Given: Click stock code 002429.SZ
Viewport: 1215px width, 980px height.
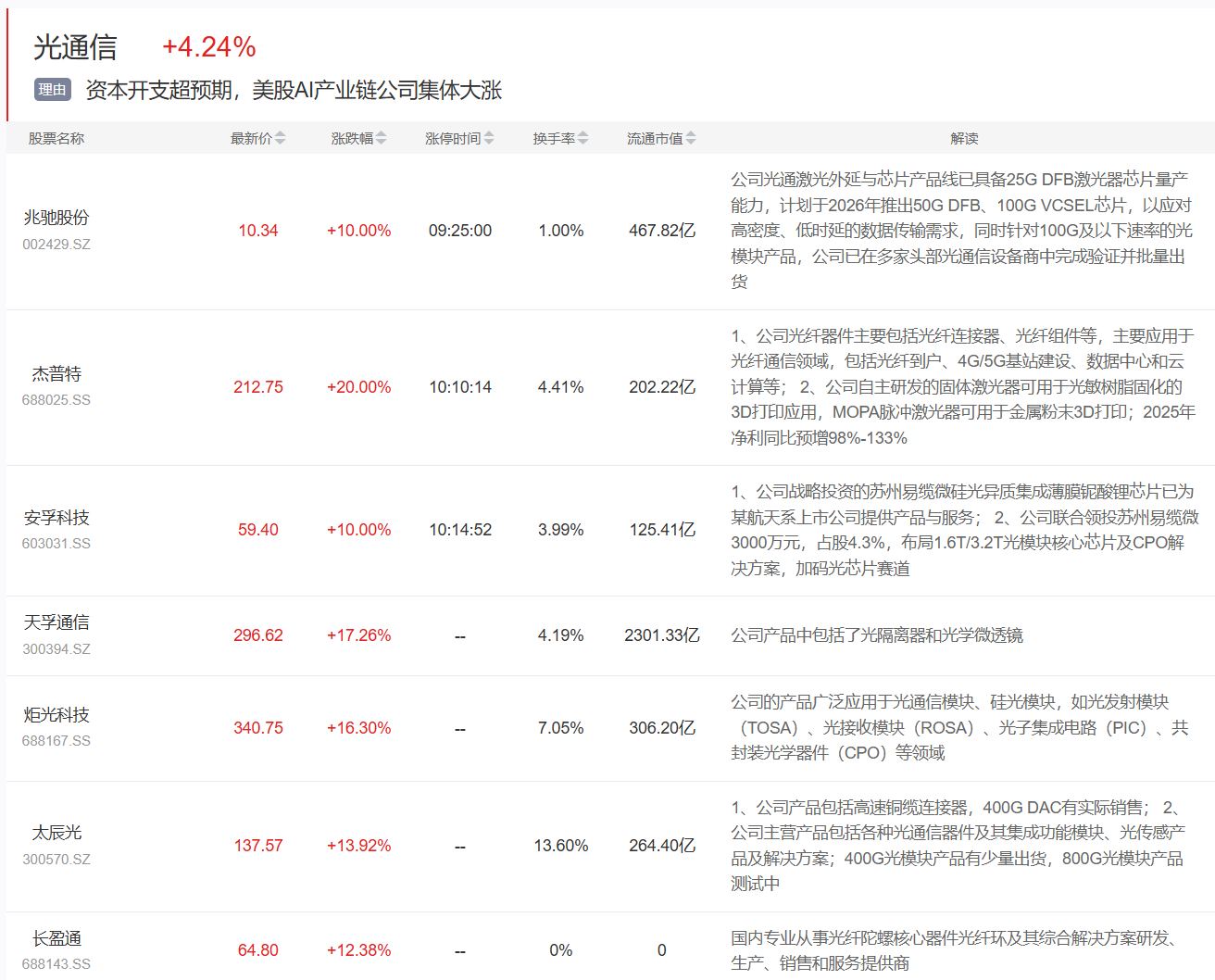Looking at the screenshot, I should point(56,245).
